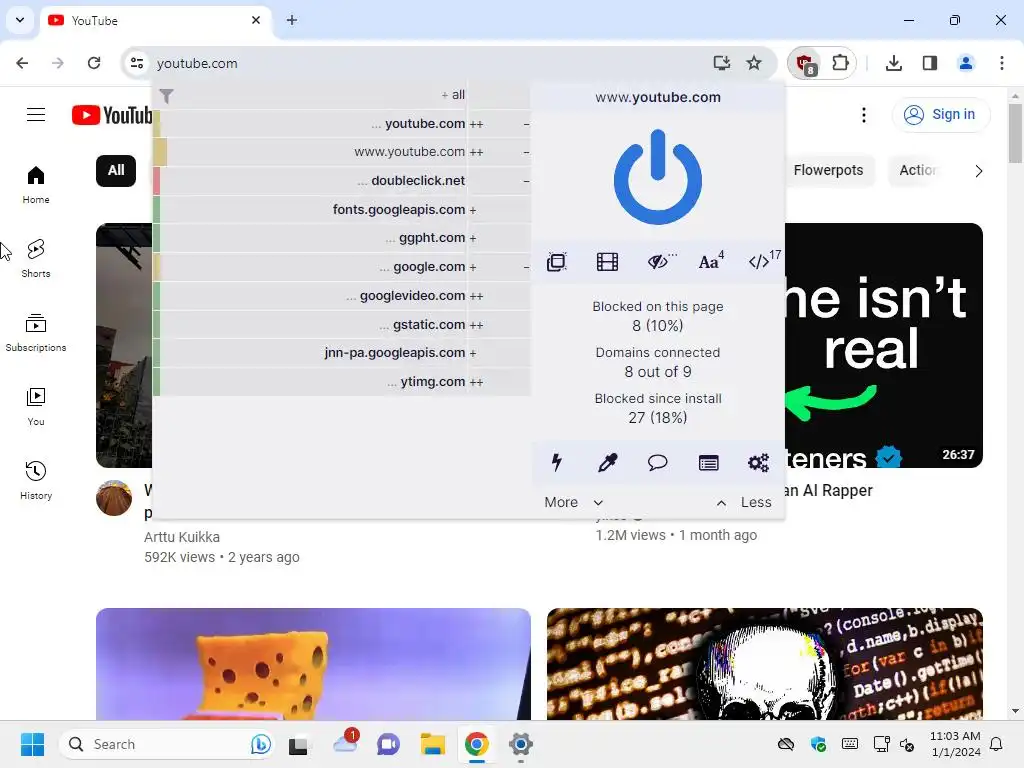Toggle the uBlock Origin power button

click(658, 177)
